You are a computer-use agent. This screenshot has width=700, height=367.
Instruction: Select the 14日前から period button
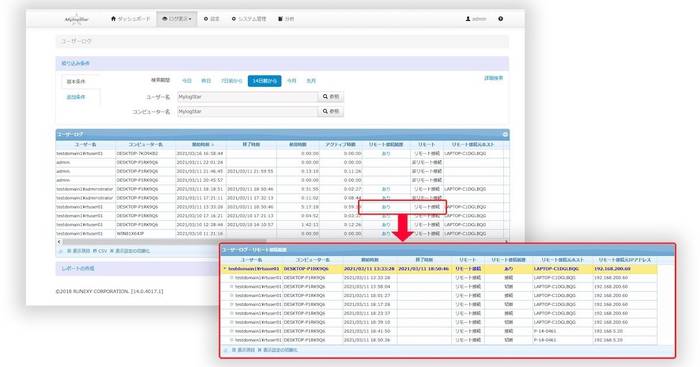pyautogui.click(x=264, y=81)
